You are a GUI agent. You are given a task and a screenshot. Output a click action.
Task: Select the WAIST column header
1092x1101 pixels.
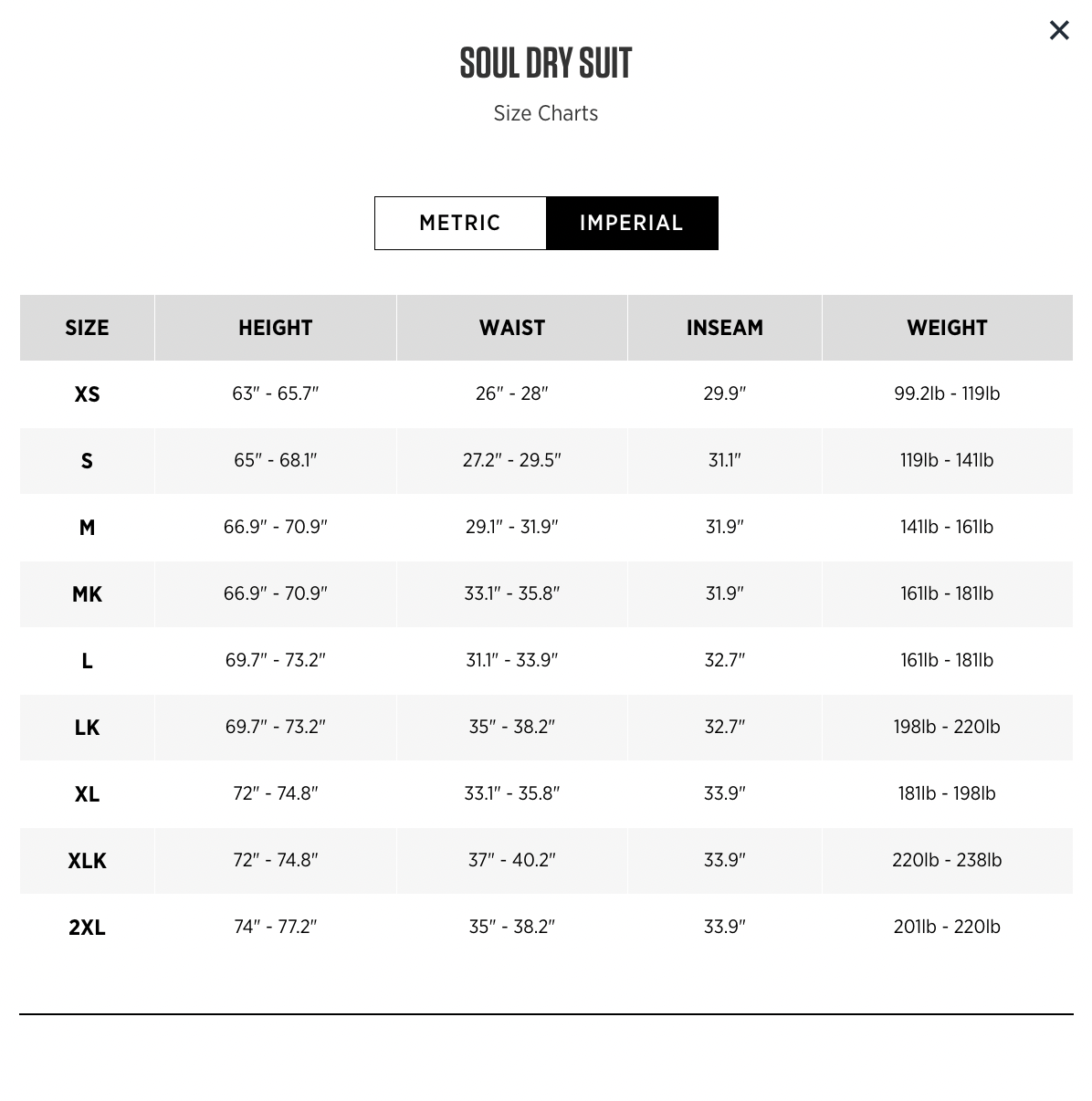511,328
